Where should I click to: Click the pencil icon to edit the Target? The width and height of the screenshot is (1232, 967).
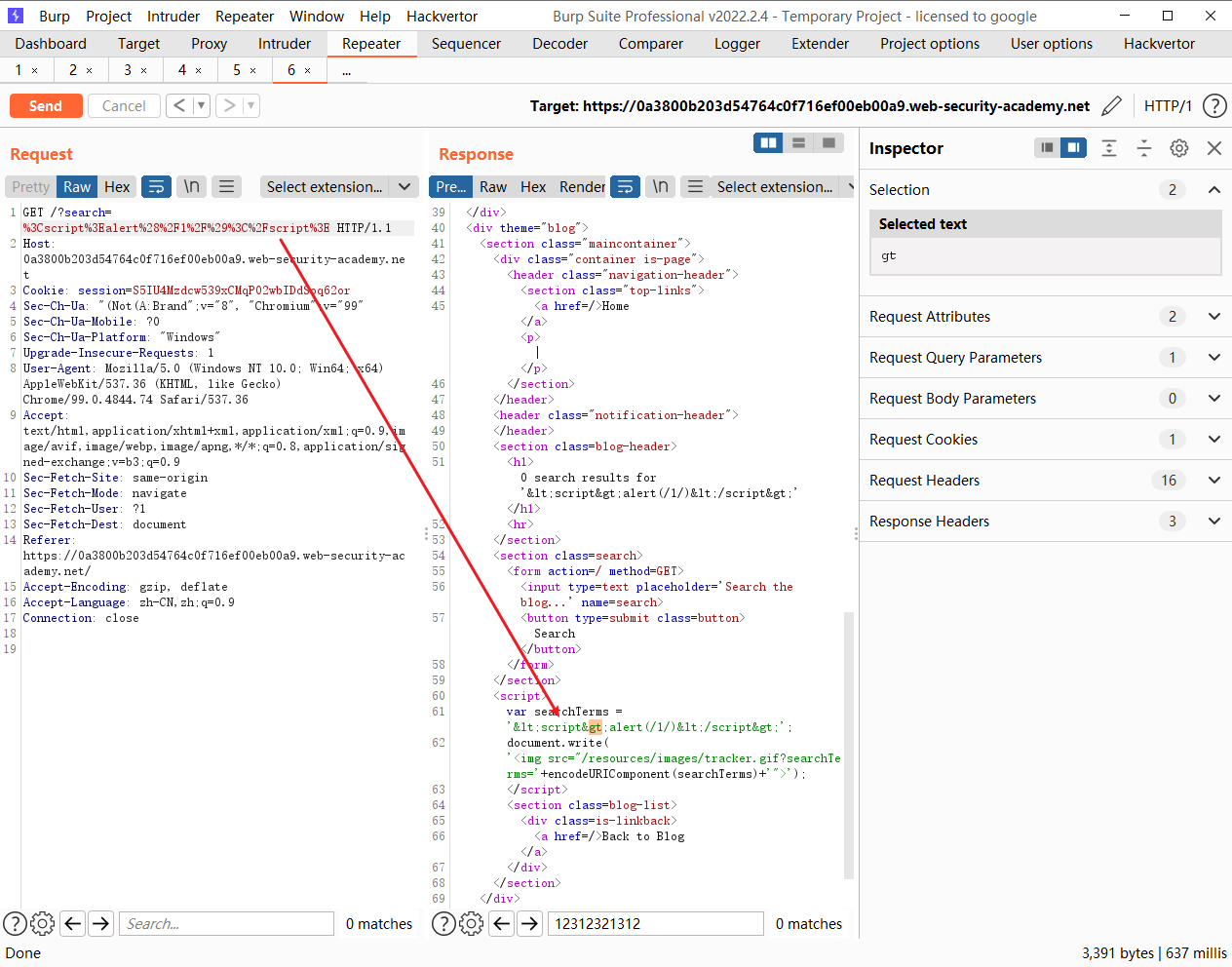click(1111, 105)
